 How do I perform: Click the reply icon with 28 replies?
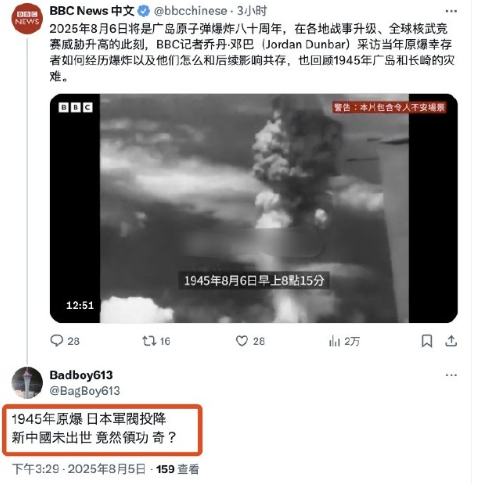point(56,341)
